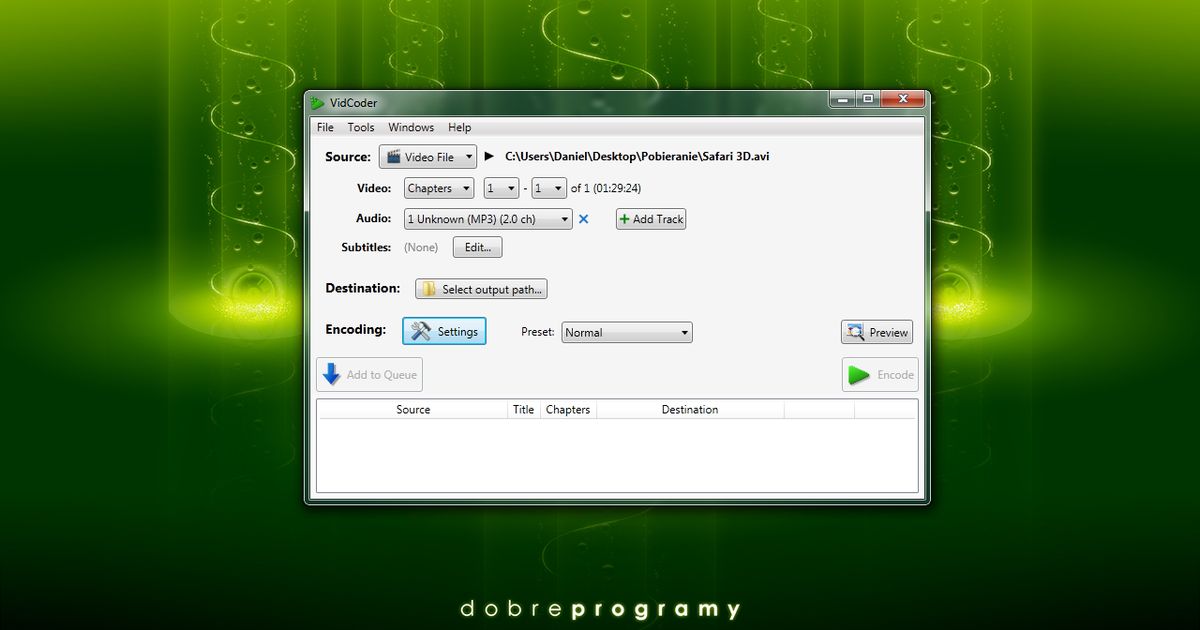
Task: Click the VidCoder icon in the title bar
Action: coord(319,103)
